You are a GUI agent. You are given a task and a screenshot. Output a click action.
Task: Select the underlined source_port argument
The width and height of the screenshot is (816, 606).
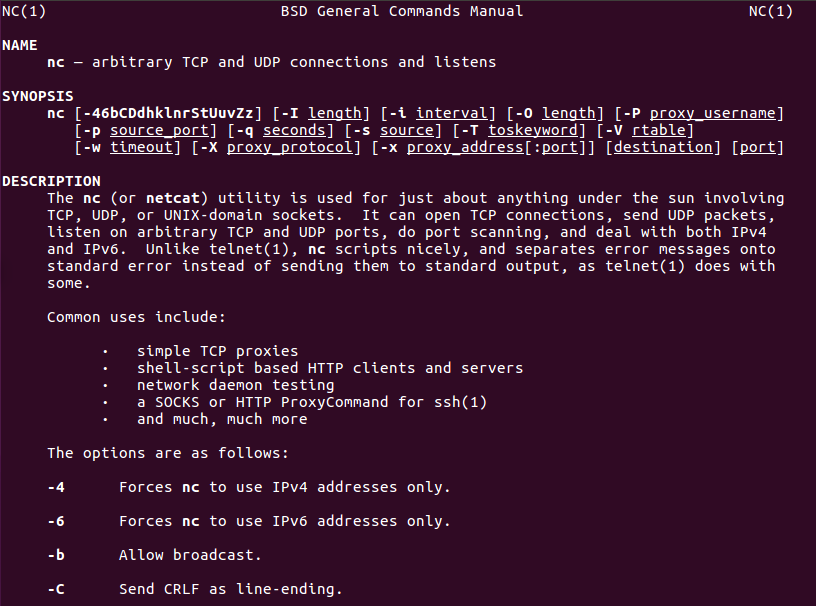click(x=159, y=130)
